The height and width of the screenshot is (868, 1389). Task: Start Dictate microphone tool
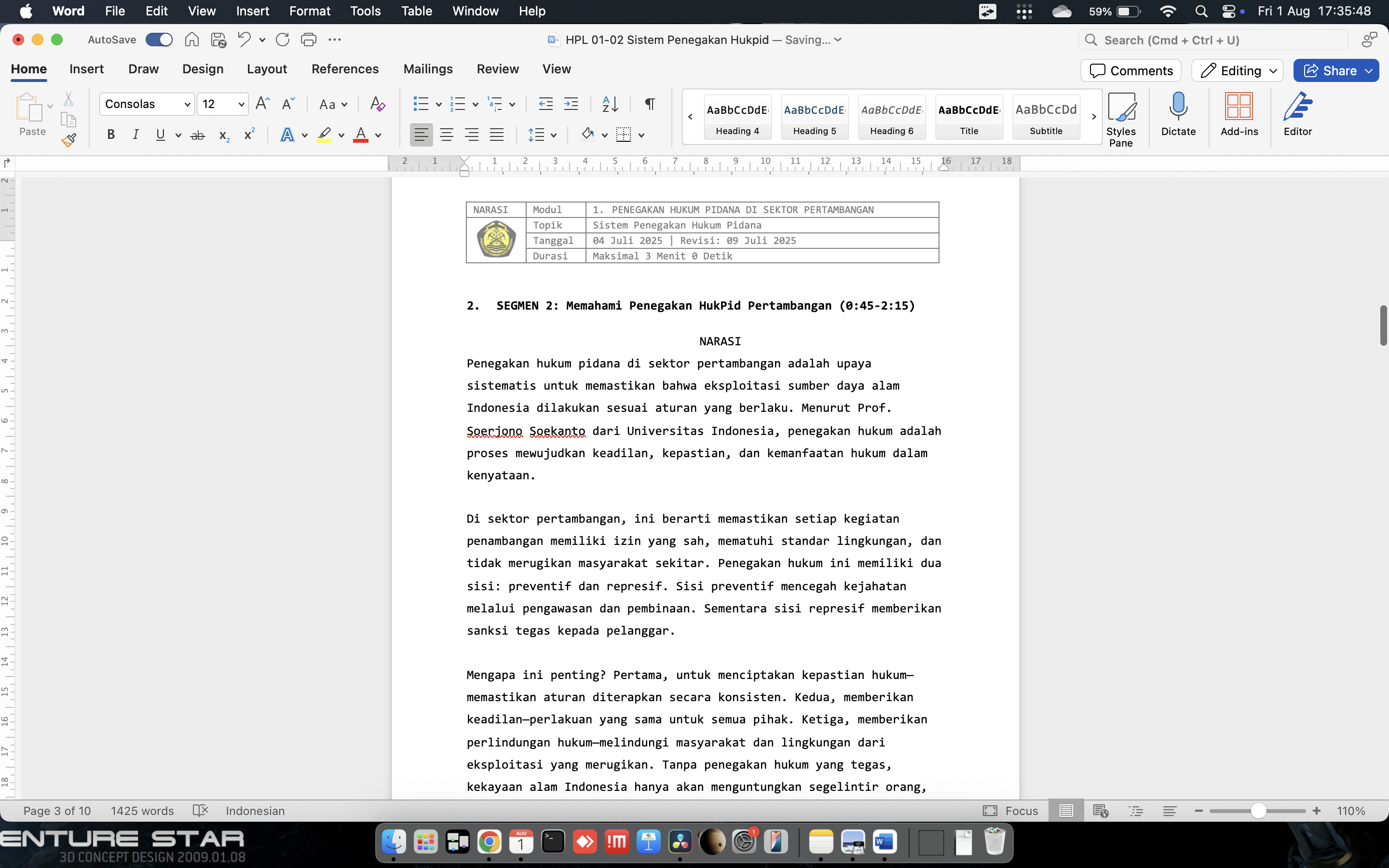point(1178,114)
